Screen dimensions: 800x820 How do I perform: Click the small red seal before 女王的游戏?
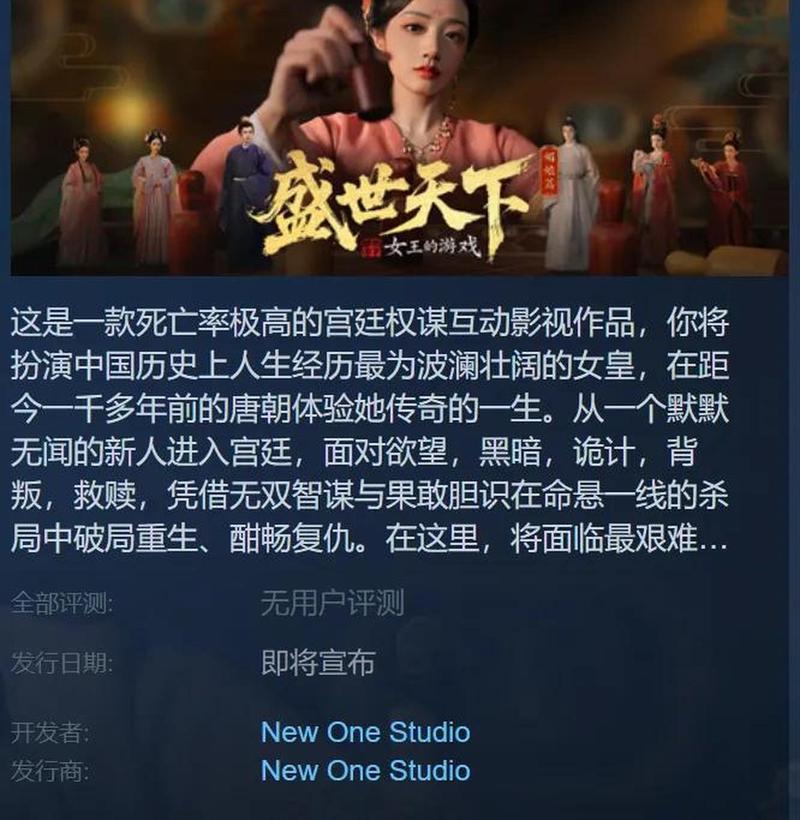coord(373,248)
